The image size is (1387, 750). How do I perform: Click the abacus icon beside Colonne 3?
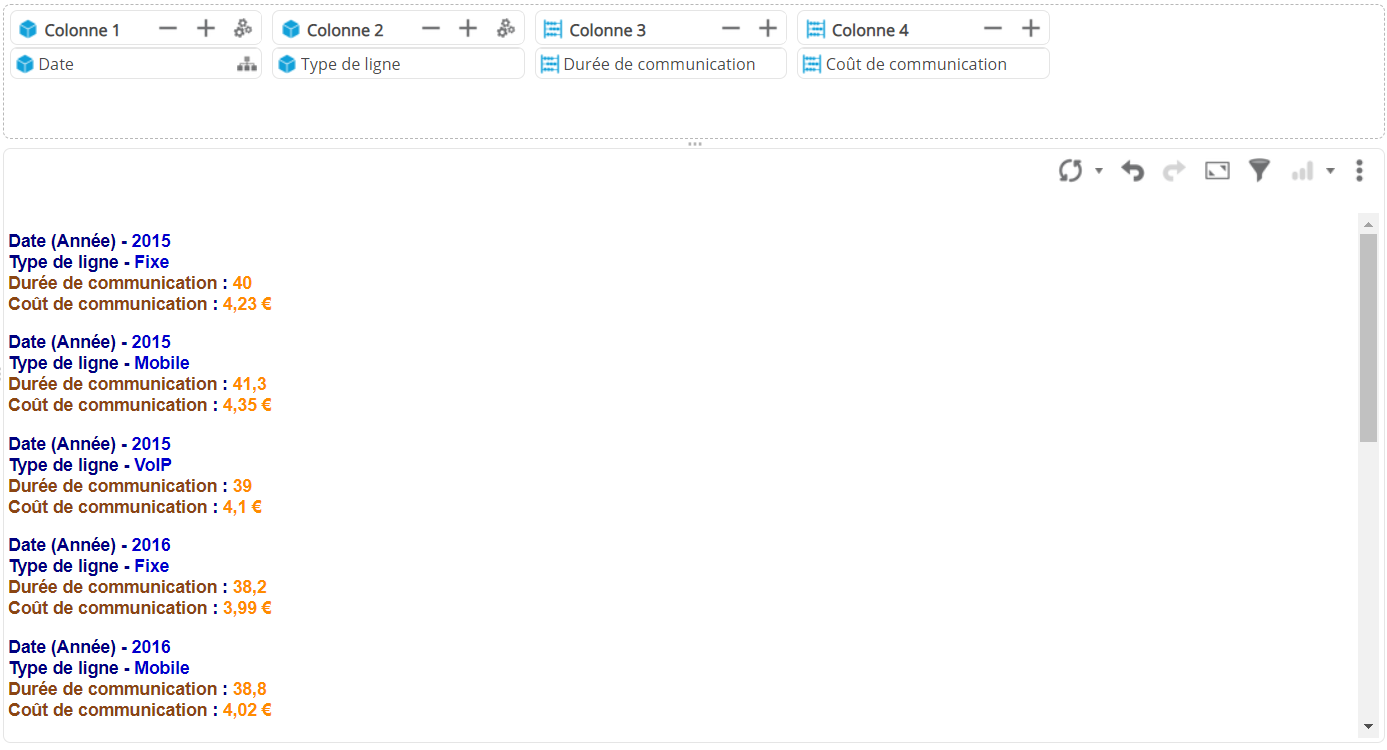pyautogui.click(x=553, y=30)
